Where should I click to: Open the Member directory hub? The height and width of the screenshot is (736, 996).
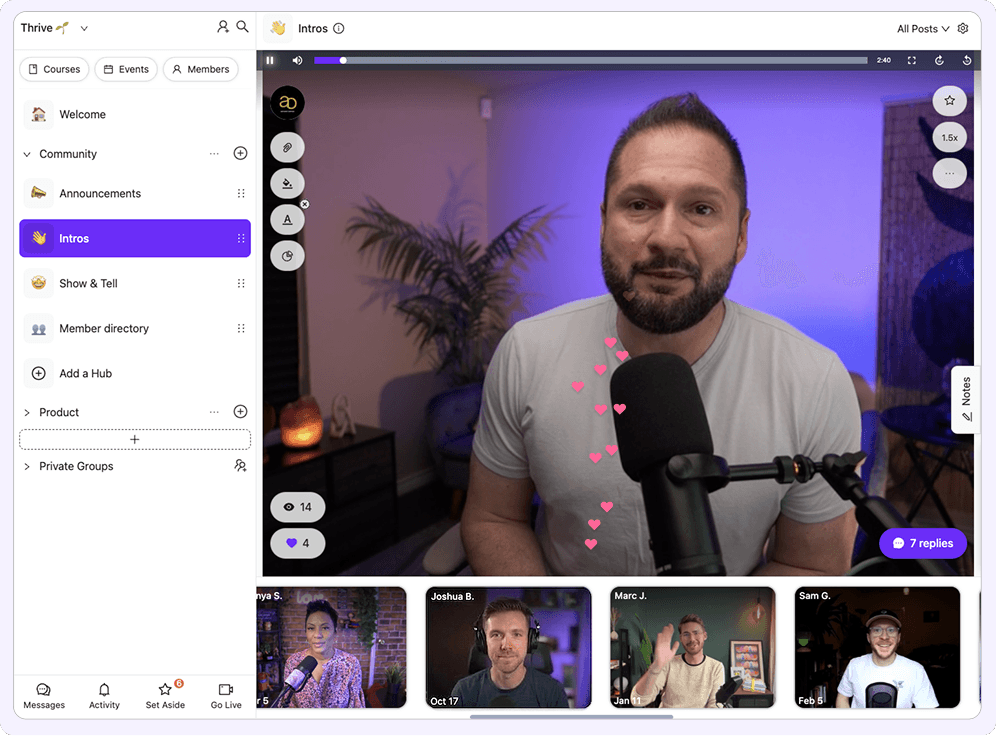[135, 328]
